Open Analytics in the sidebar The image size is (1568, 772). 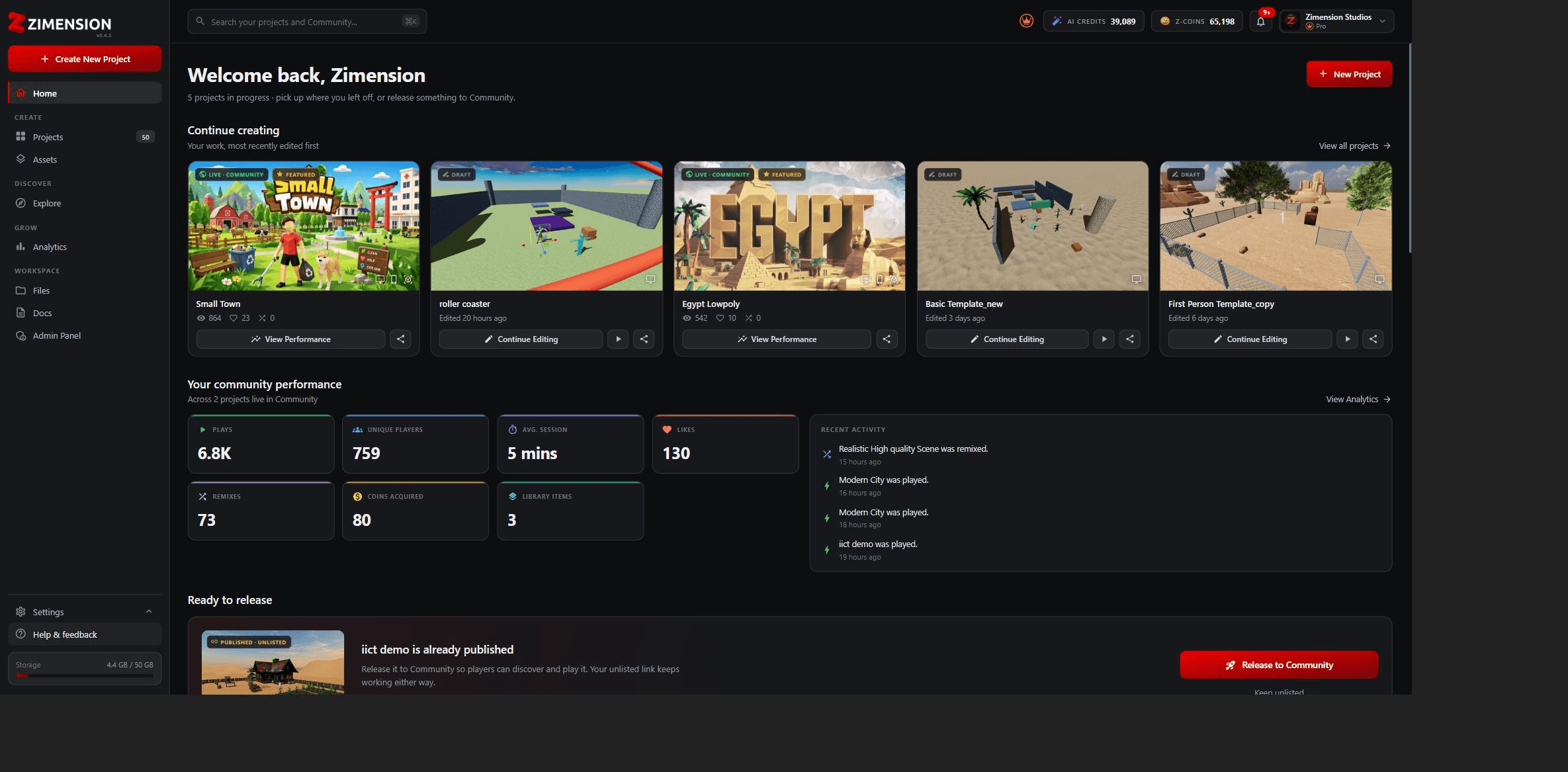point(85,247)
